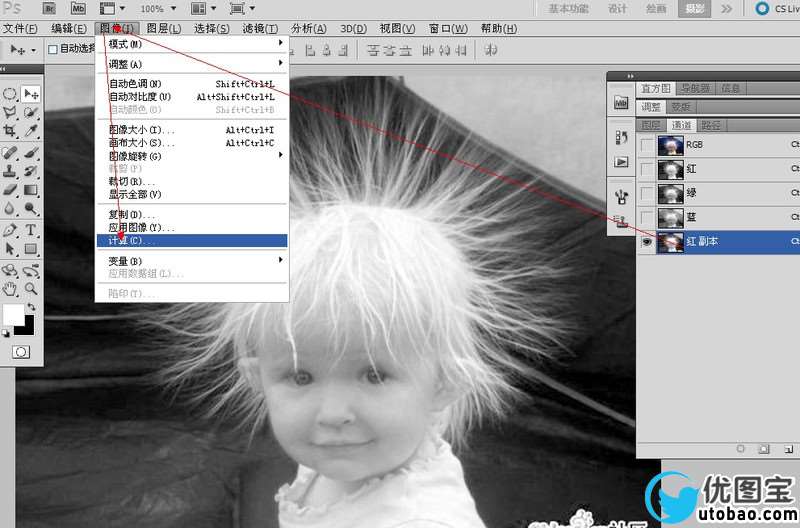Select the Quick Selection tool
800x528 pixels.
coord(31,112)
